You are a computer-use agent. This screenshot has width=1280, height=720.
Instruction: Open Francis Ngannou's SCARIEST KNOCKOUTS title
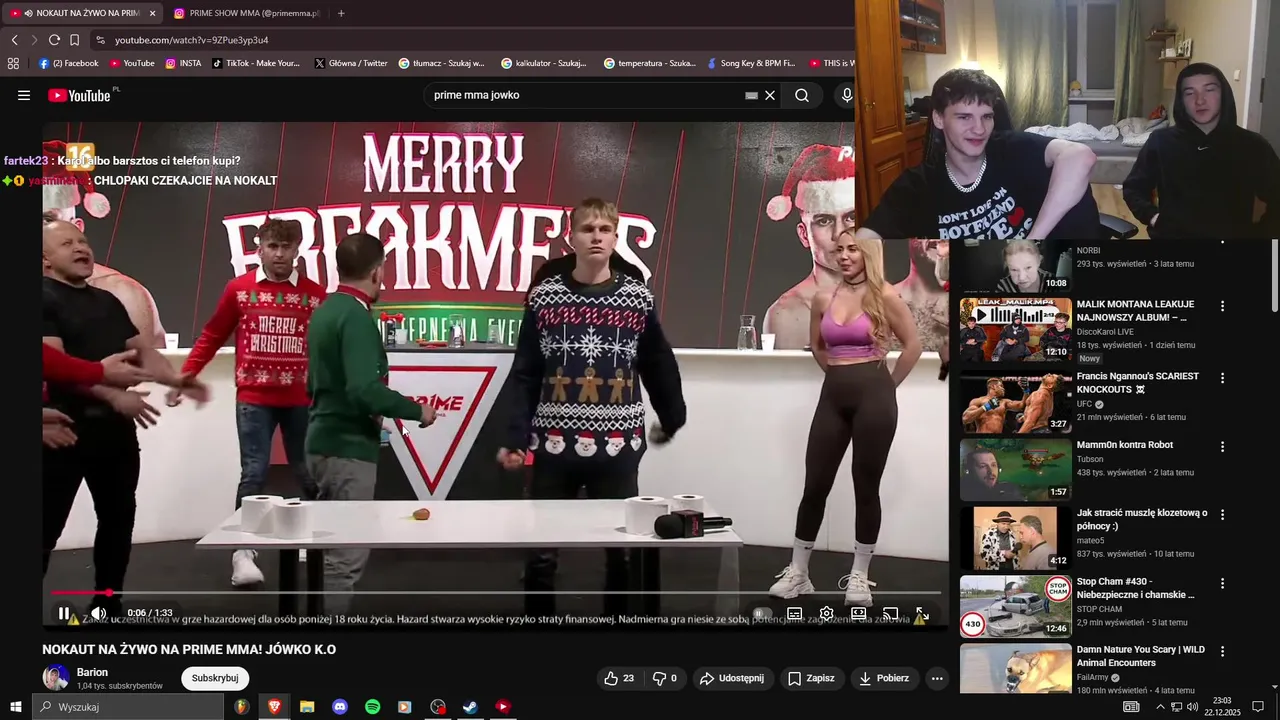pyautogui.click(x=1137, y=383)
